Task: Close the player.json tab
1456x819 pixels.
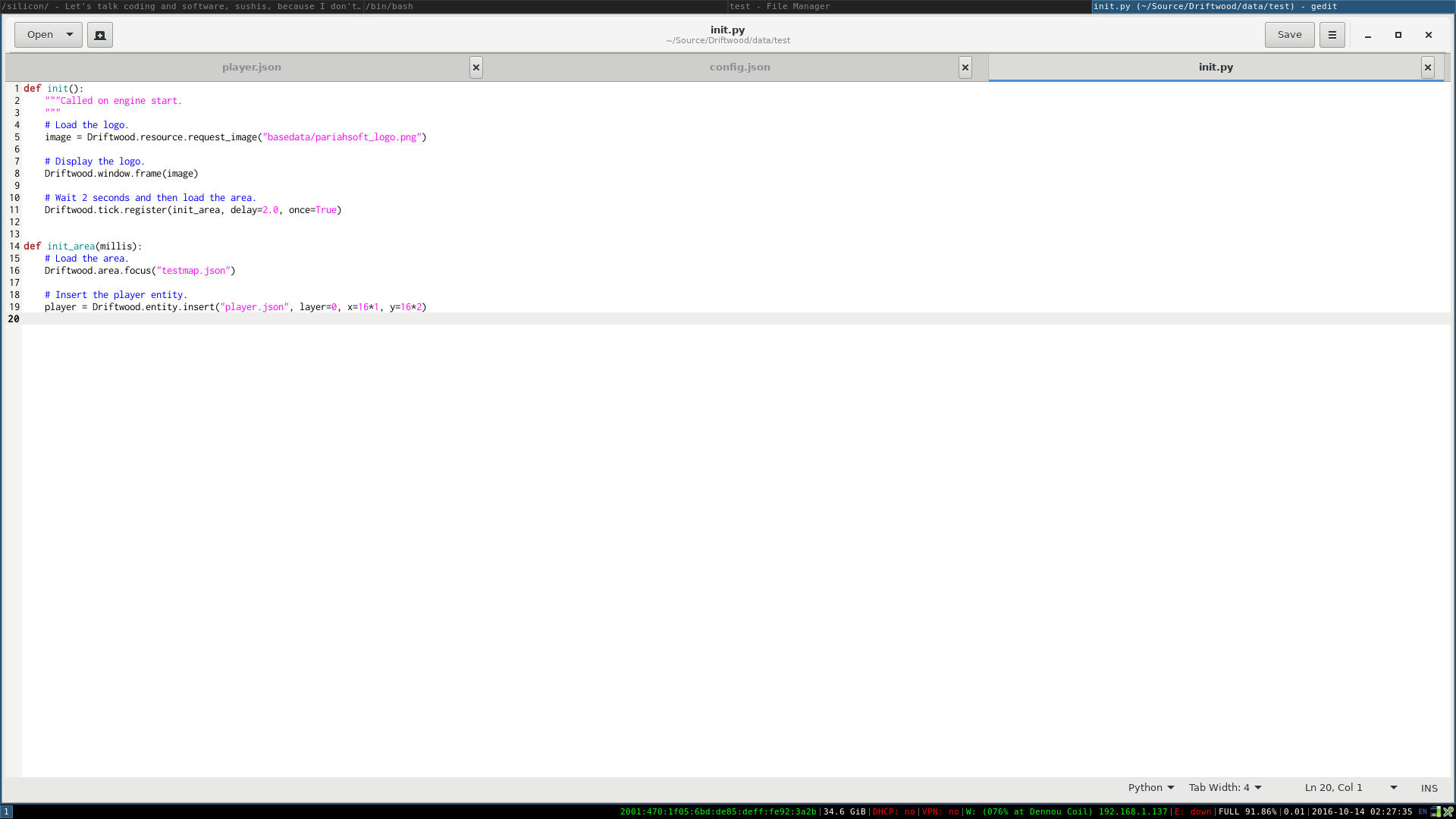Action: tap(476, 67)
